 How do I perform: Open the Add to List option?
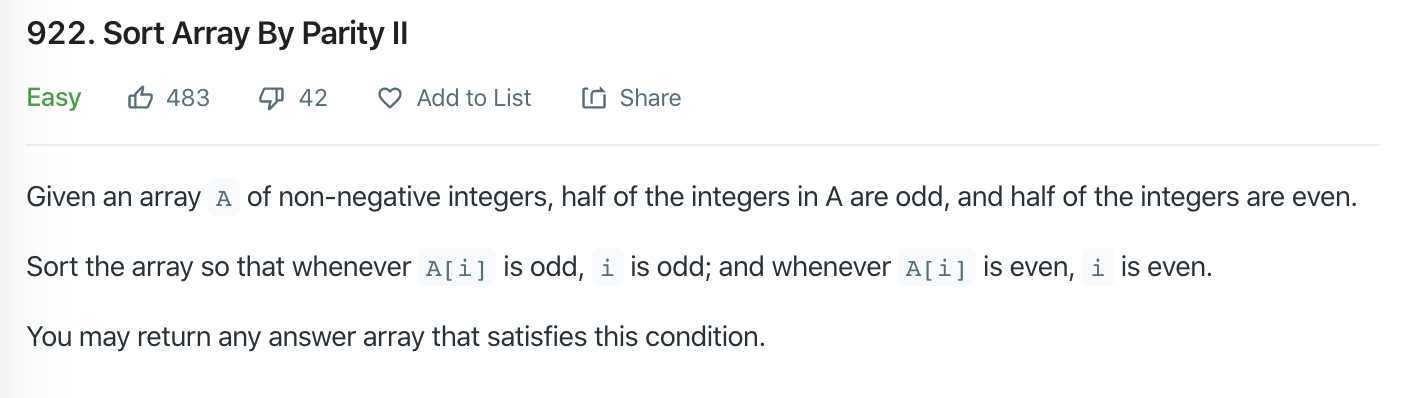[474, 98]
